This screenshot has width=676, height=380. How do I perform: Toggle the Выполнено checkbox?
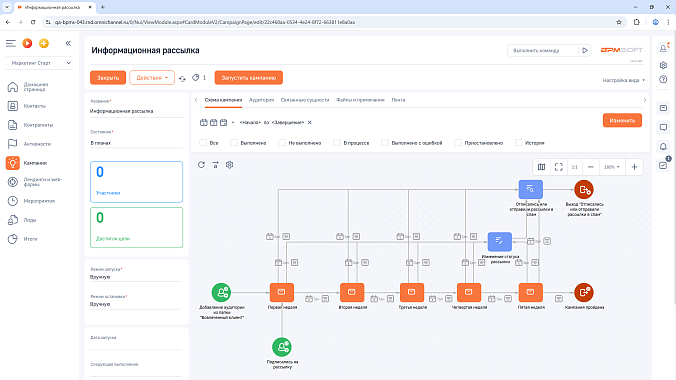[234, 143]
